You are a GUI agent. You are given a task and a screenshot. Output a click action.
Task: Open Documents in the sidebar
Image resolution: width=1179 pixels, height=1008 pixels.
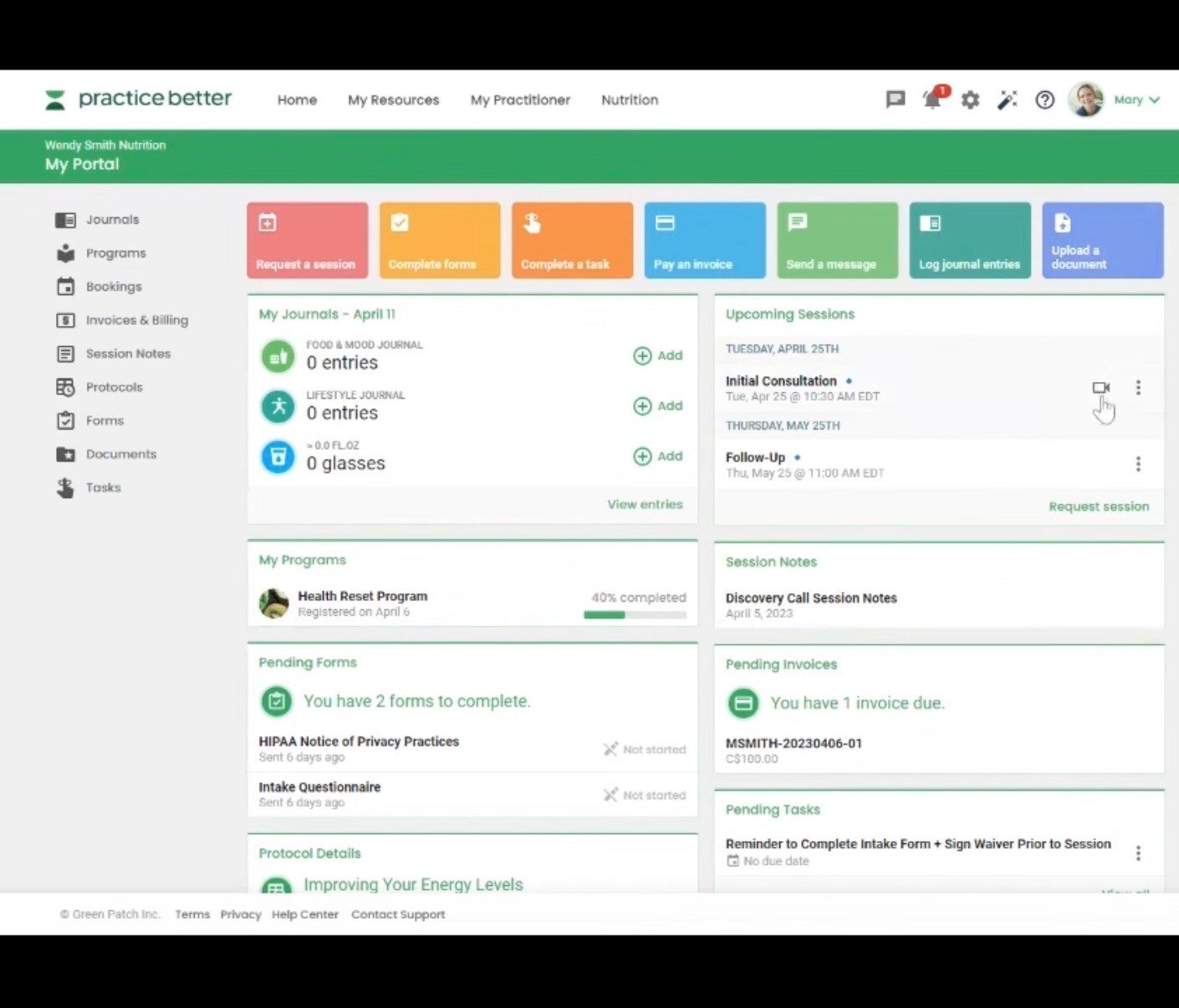click(x=106, y=454)
